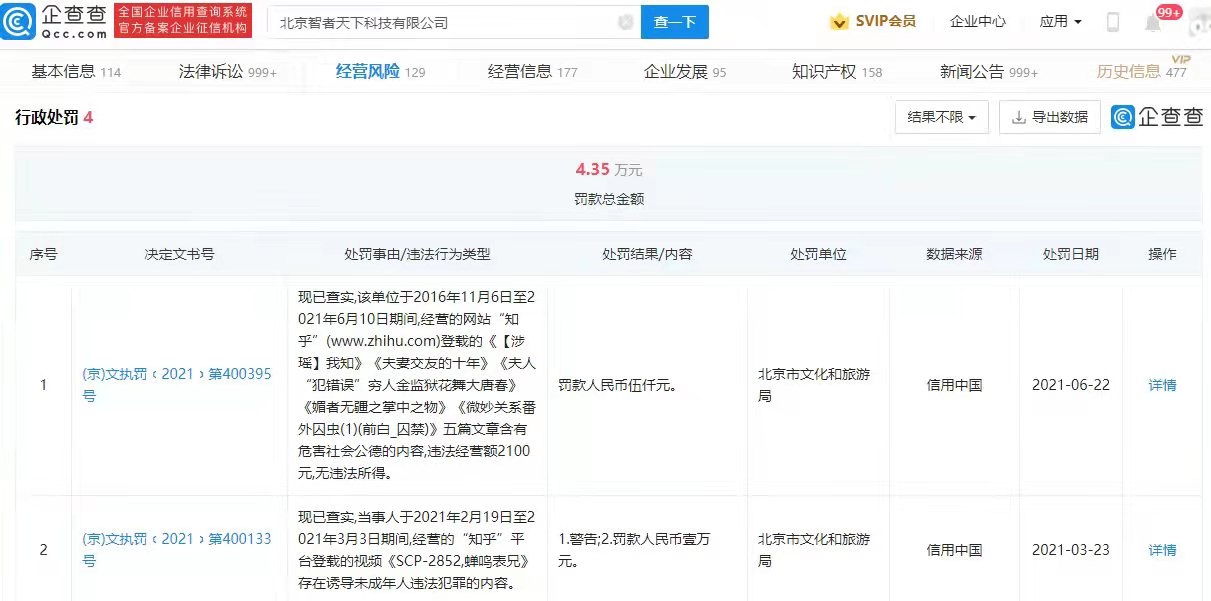Open document link 第400395号

pos(177,385)
